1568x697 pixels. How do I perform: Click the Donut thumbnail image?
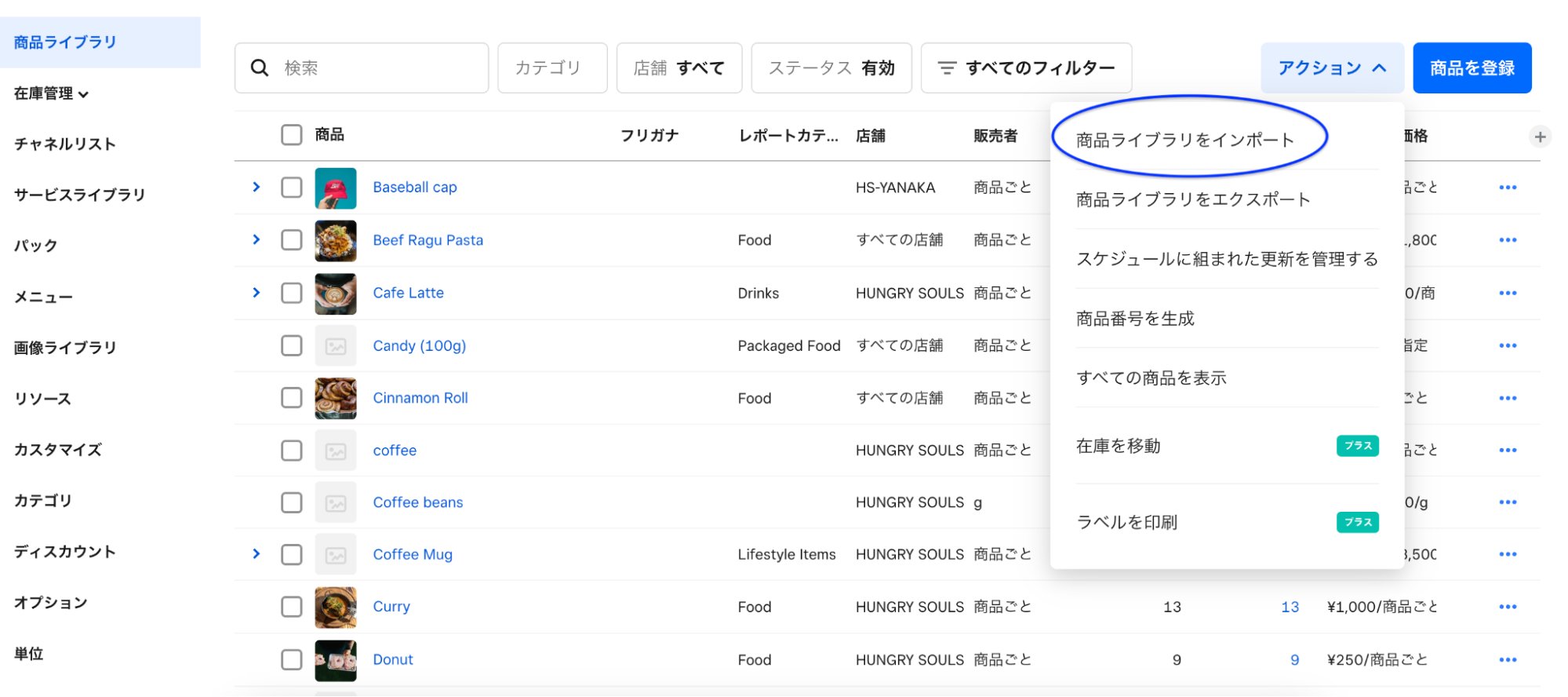[336, 659]
